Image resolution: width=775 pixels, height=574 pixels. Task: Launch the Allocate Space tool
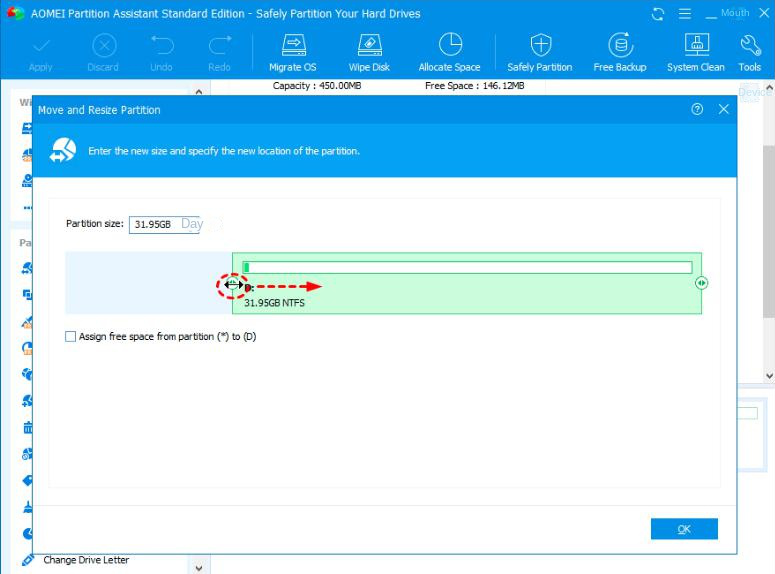(x=449, y=52)
